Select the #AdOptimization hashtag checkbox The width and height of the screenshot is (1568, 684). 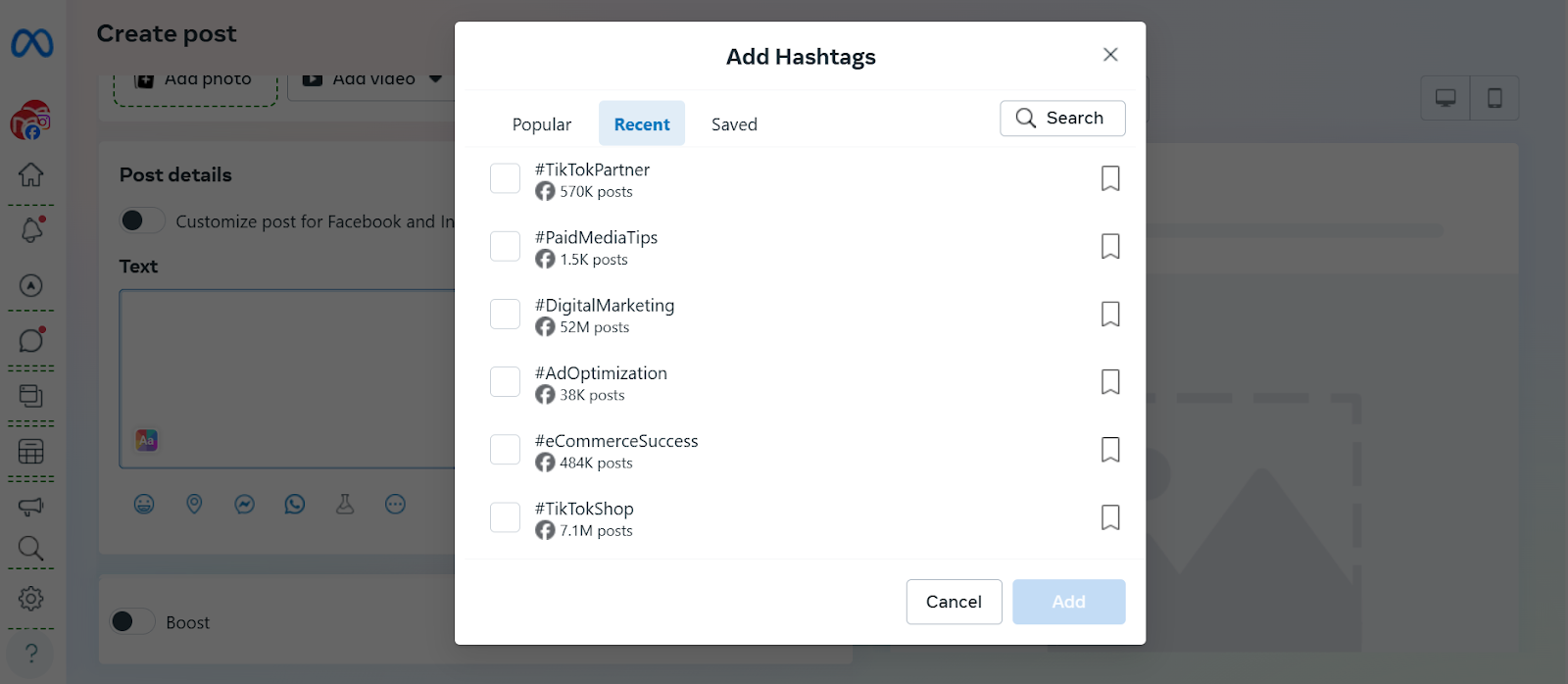pos(505,381)
